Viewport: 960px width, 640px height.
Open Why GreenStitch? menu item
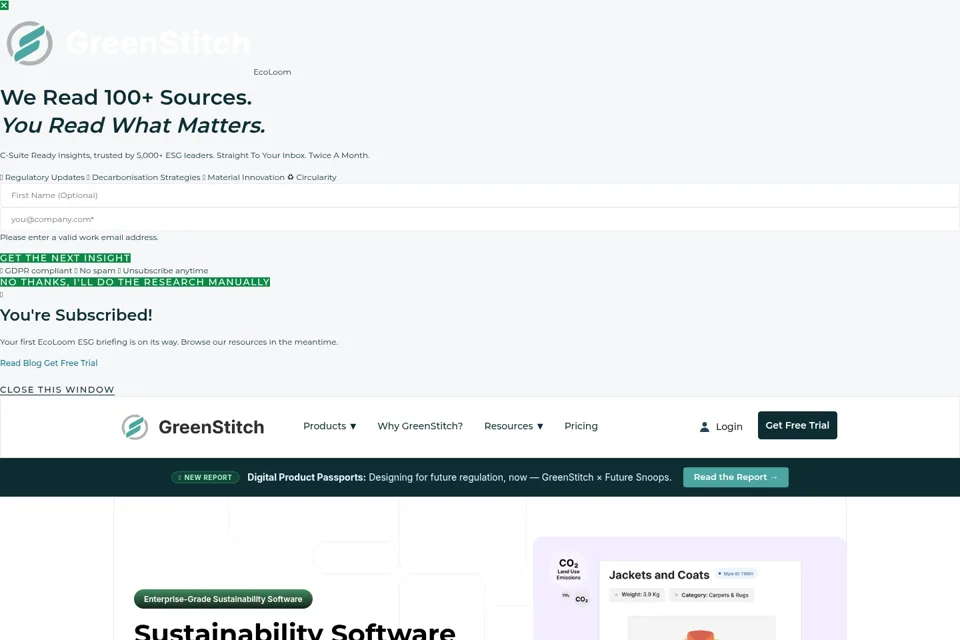pos(420,426)
